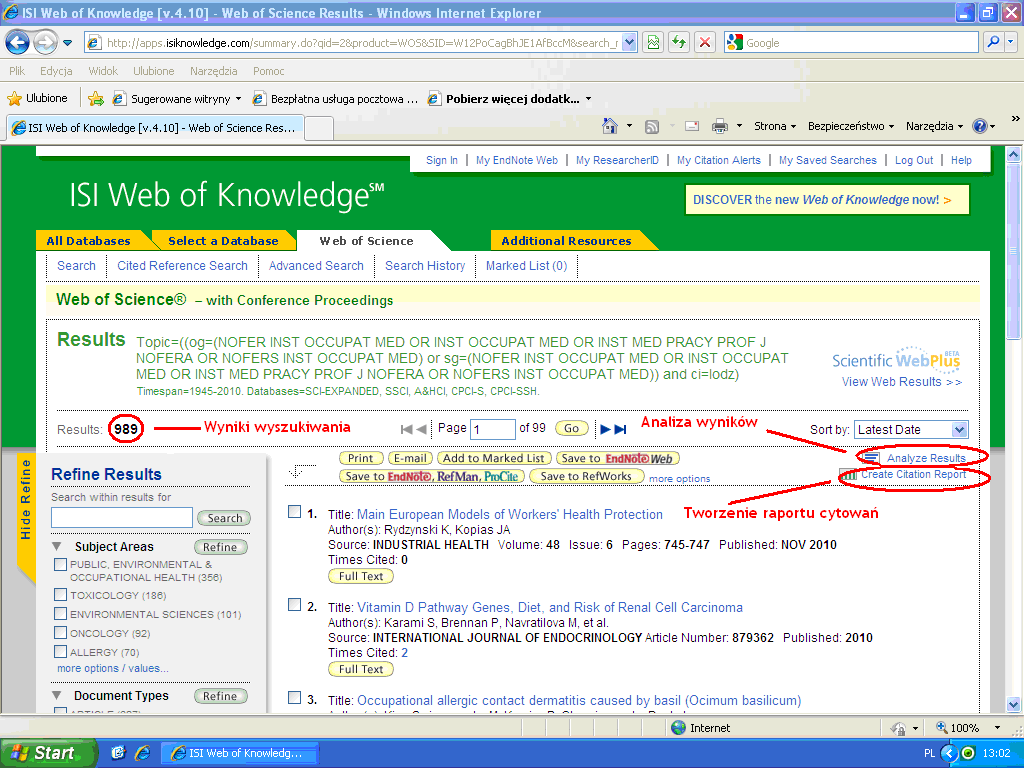Click the Save to RefWorks button
The width and height of the screenshot is (1024, 768).
586,476
